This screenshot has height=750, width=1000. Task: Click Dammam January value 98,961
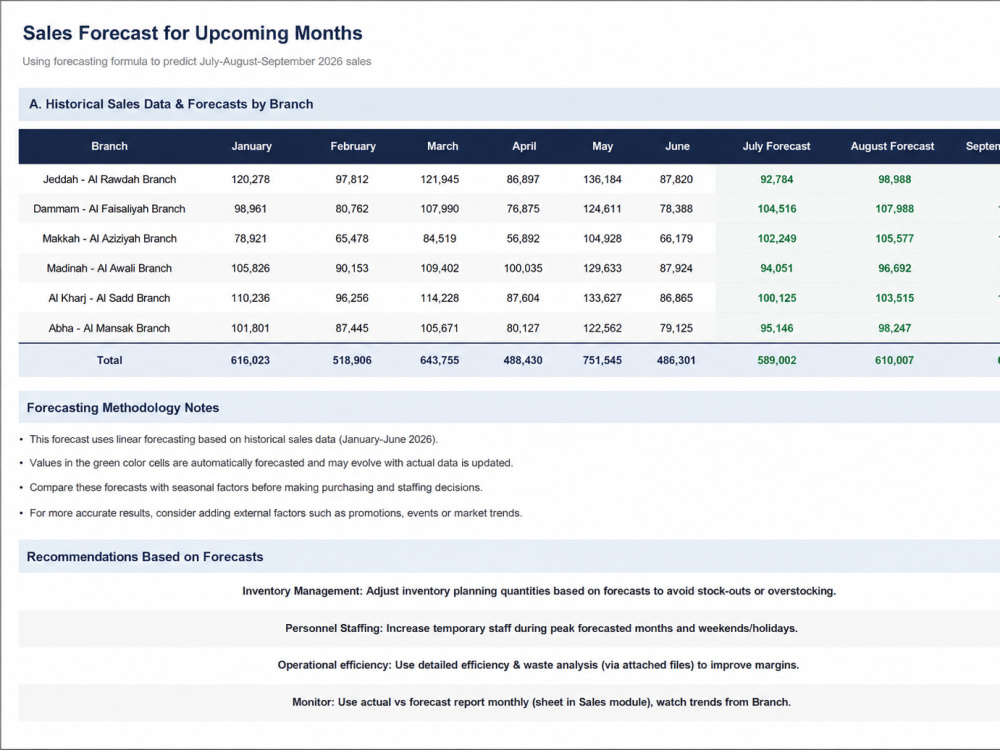(x=251, y=209)
